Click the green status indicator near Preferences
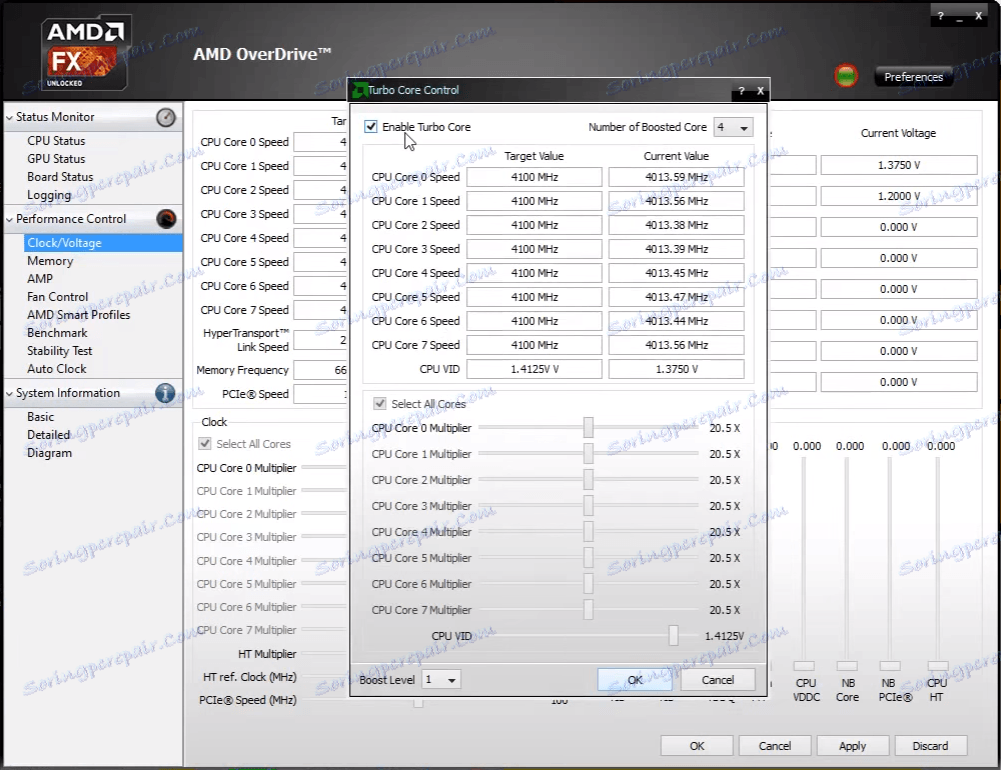 click(x=846, y=77)
